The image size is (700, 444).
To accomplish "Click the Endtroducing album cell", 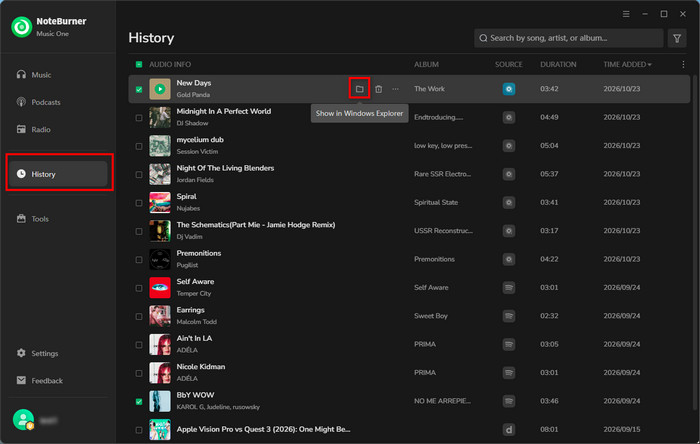I will tap(438, 117).
